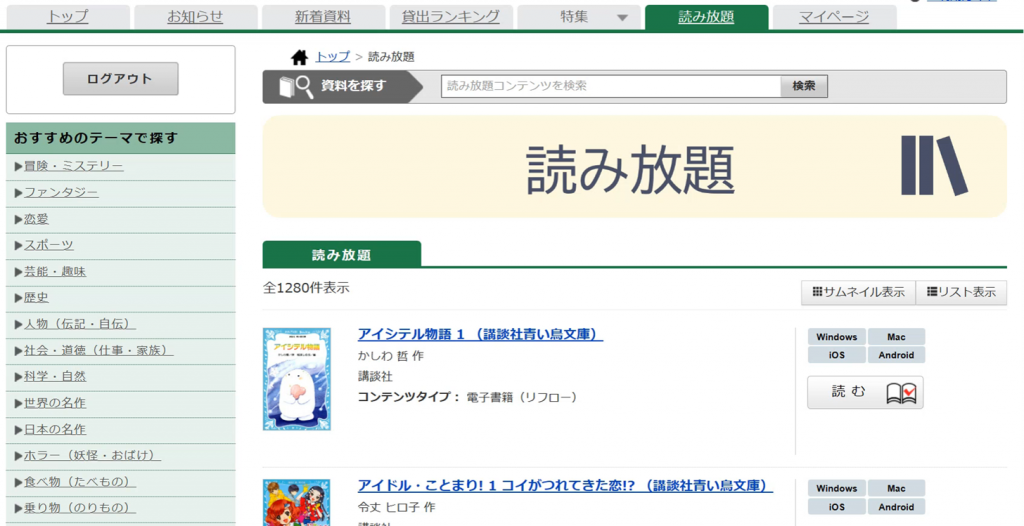Switch to リスト表示 list view
1024x526 pixels.
pyautogui.click(x=961, y=293)
